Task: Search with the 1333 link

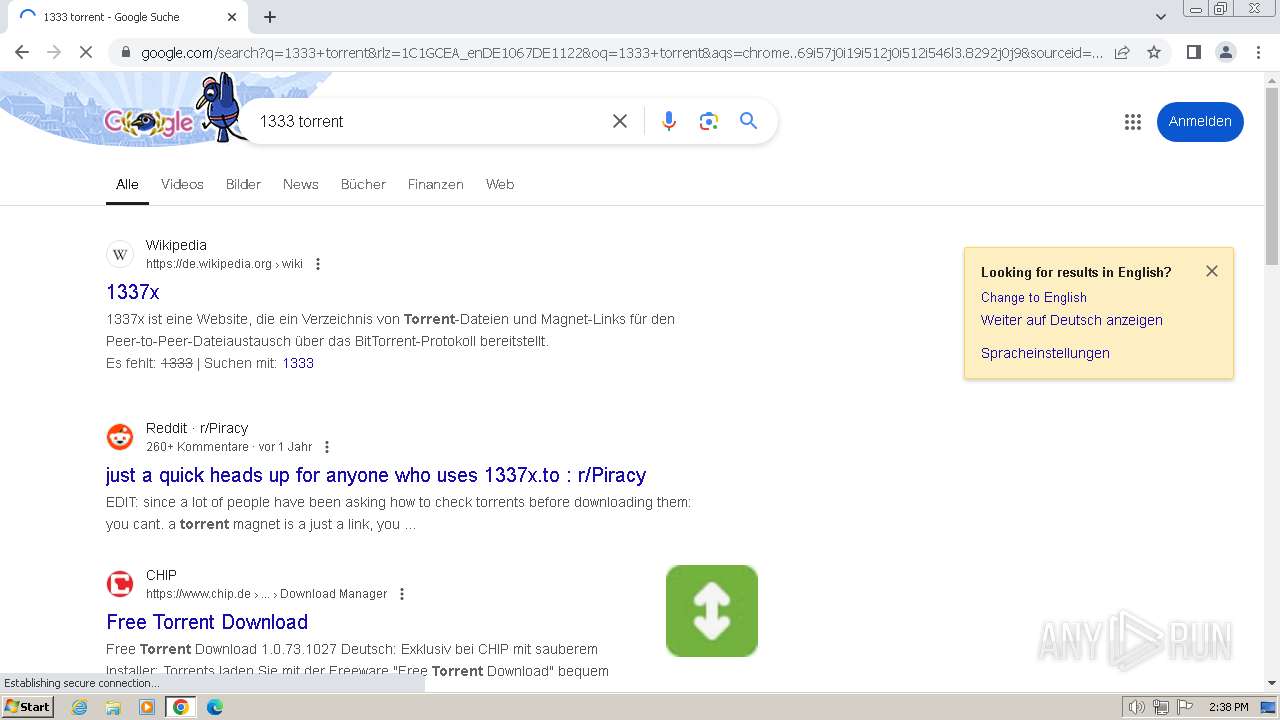Action: (298, 363)
